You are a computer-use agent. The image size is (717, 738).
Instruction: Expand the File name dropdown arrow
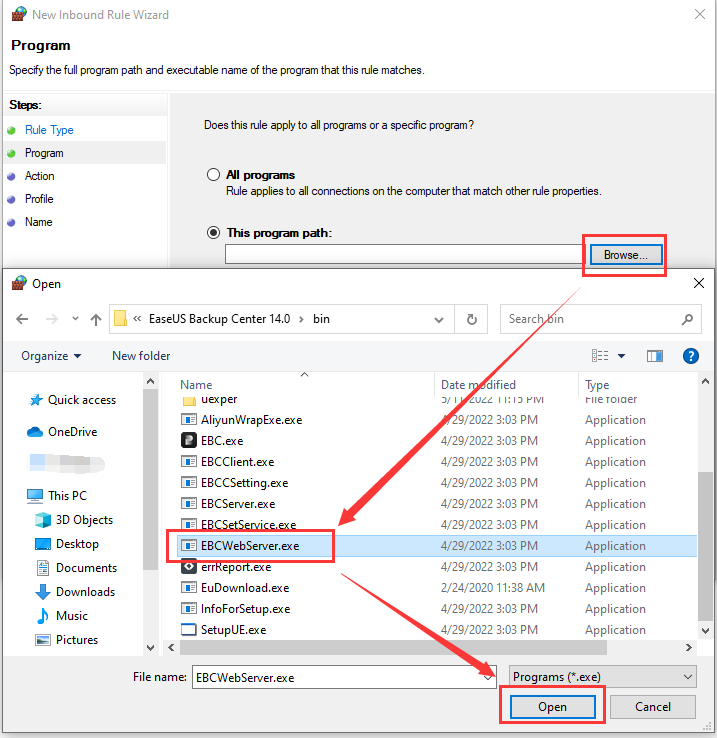coord(488,677)
